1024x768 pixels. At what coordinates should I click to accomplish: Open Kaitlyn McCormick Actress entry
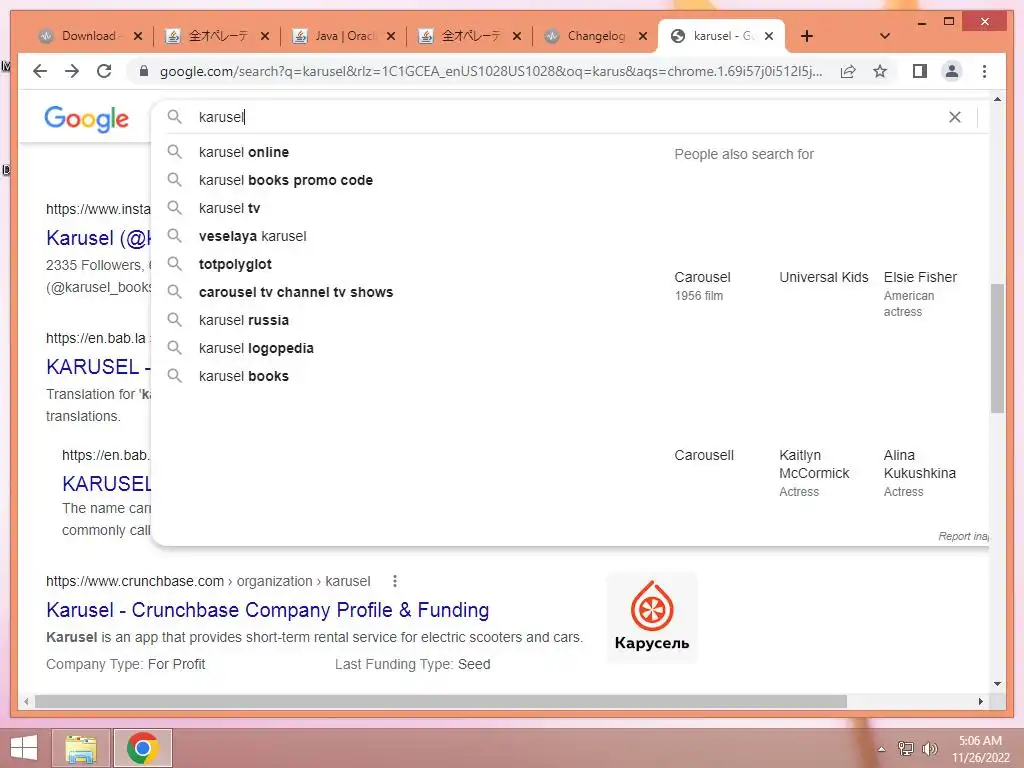(x=814, y=473)
